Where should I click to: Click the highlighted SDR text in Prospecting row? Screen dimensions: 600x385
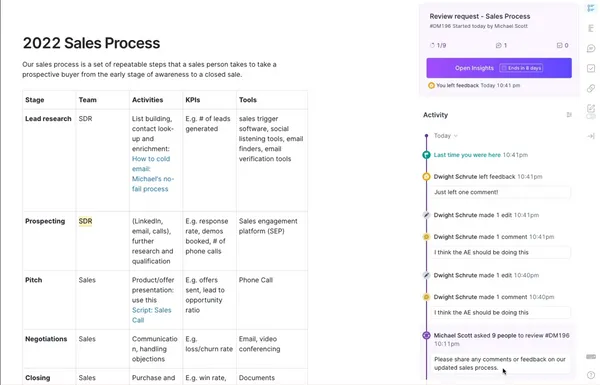pyautogui.click(x=85, y=221)
